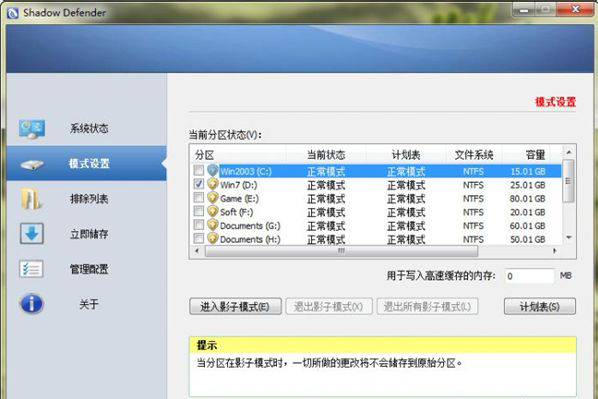Click the 计划表 column header
Screen dimensions: 598x399
[x=406, y=155]
